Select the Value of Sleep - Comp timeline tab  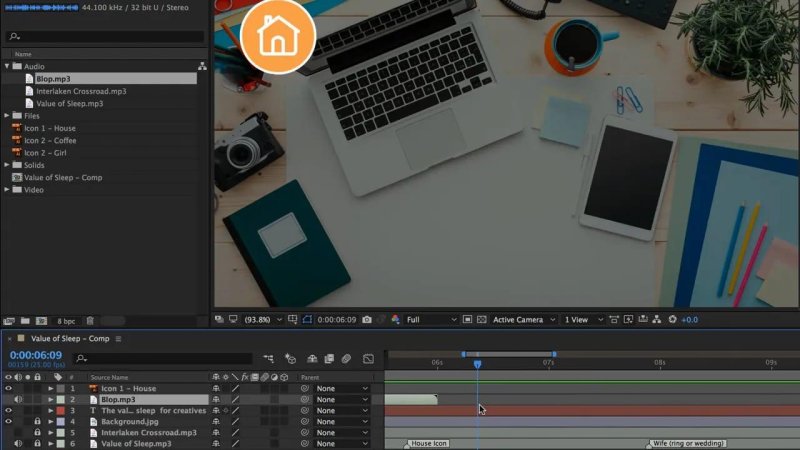pyautogui.click(x=70, y=339)
